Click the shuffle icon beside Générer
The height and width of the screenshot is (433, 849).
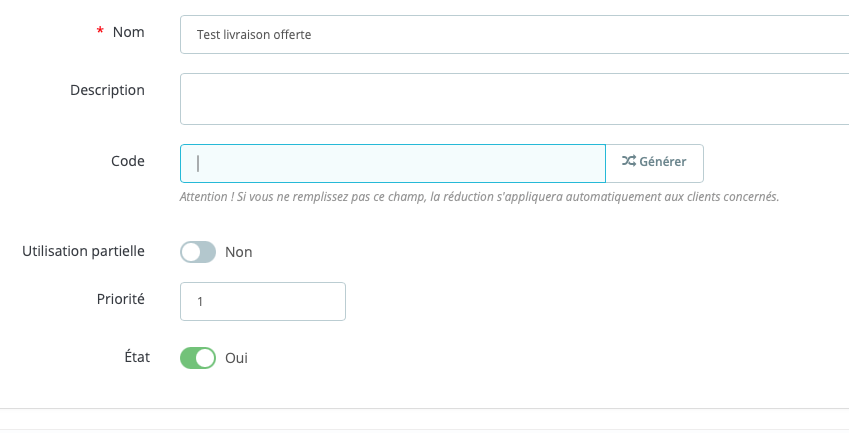[x=629, y=161]
